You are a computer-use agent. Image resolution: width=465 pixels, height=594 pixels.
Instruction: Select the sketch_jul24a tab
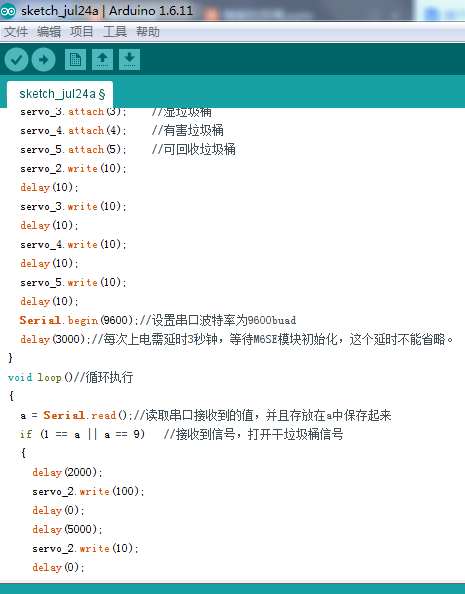[60, 94]
